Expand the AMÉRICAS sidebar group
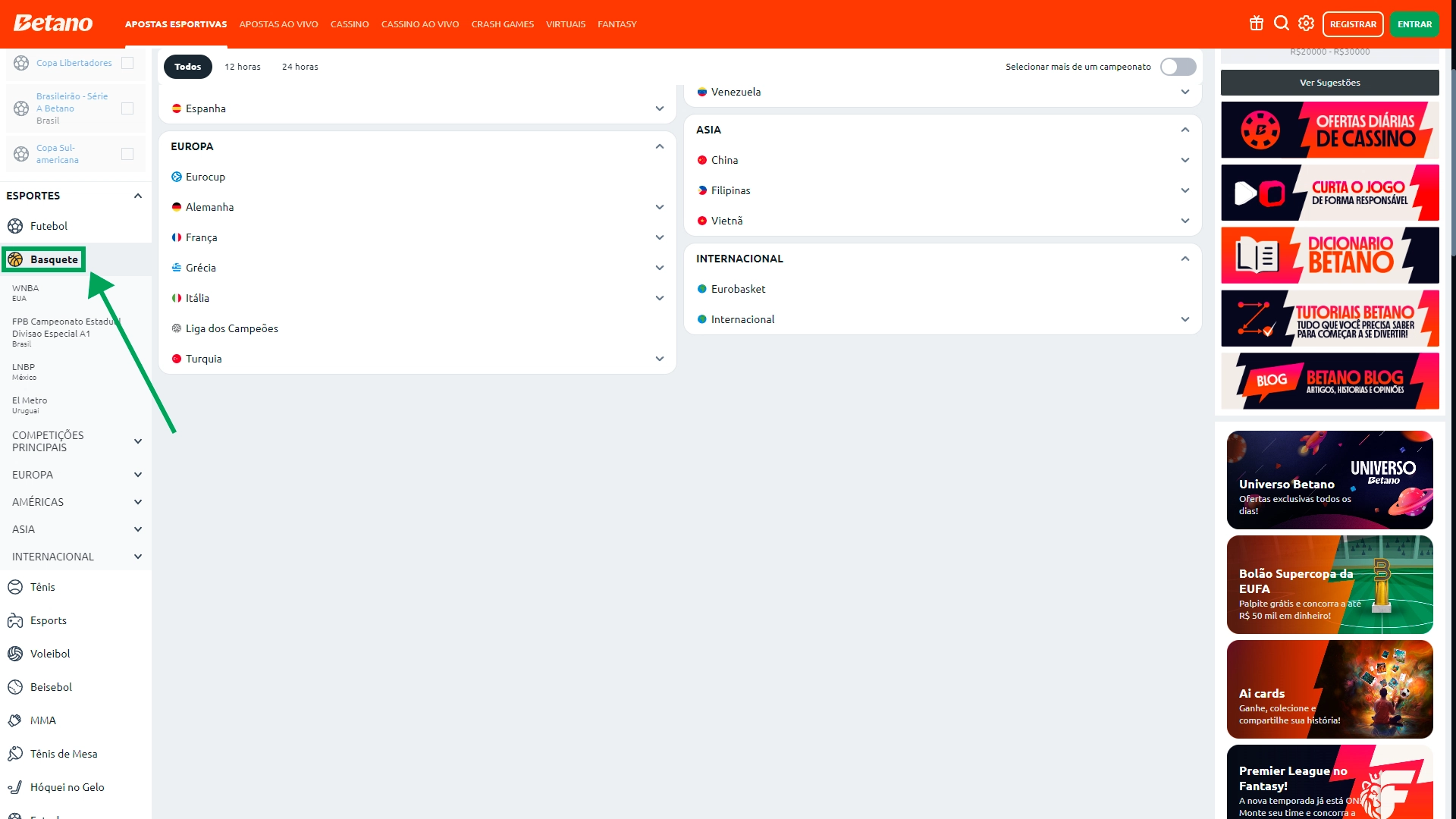The image size is (1456, 819). pos(138,502)
